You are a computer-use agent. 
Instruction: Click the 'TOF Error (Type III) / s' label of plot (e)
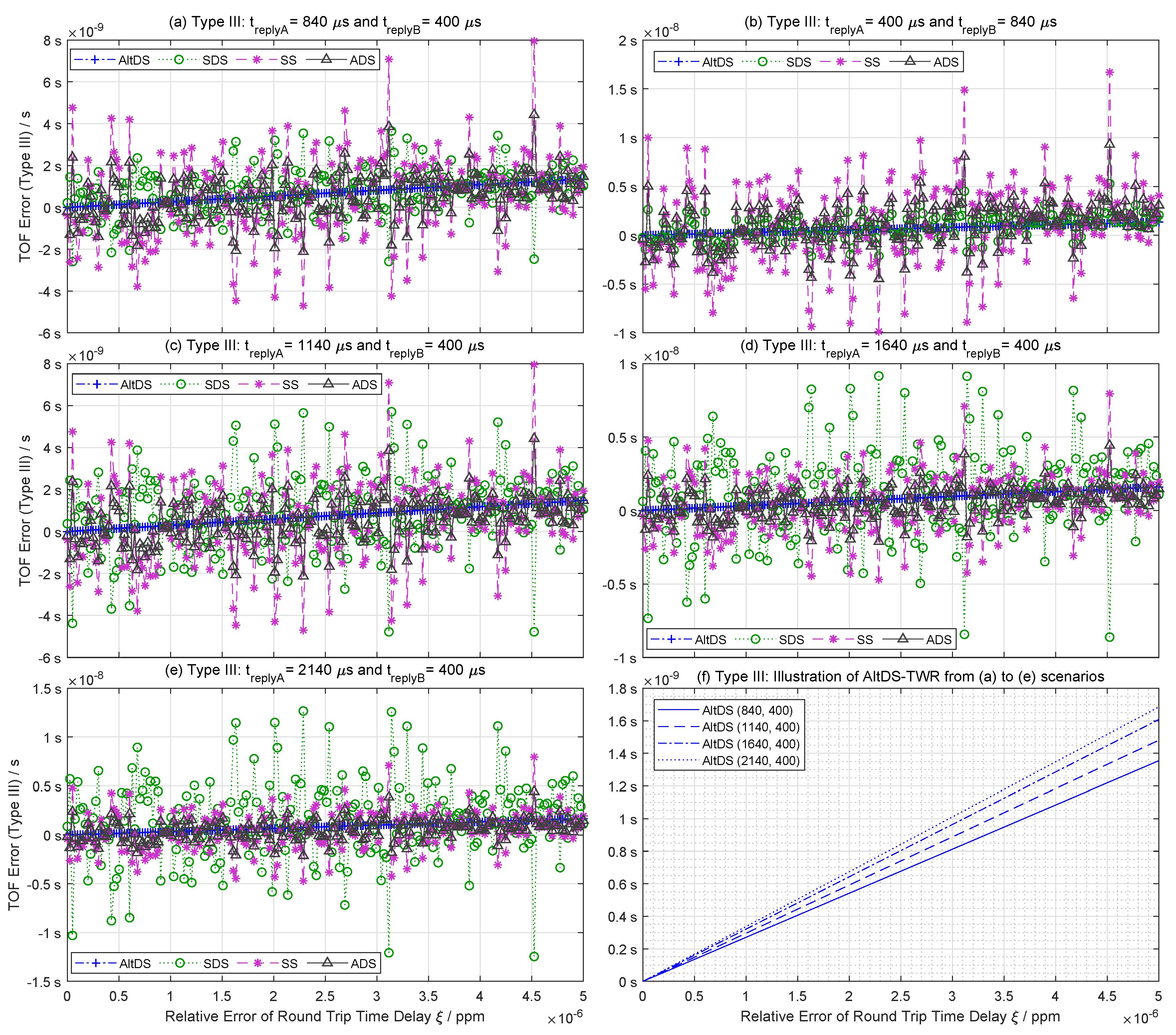[x=14, y=835]
